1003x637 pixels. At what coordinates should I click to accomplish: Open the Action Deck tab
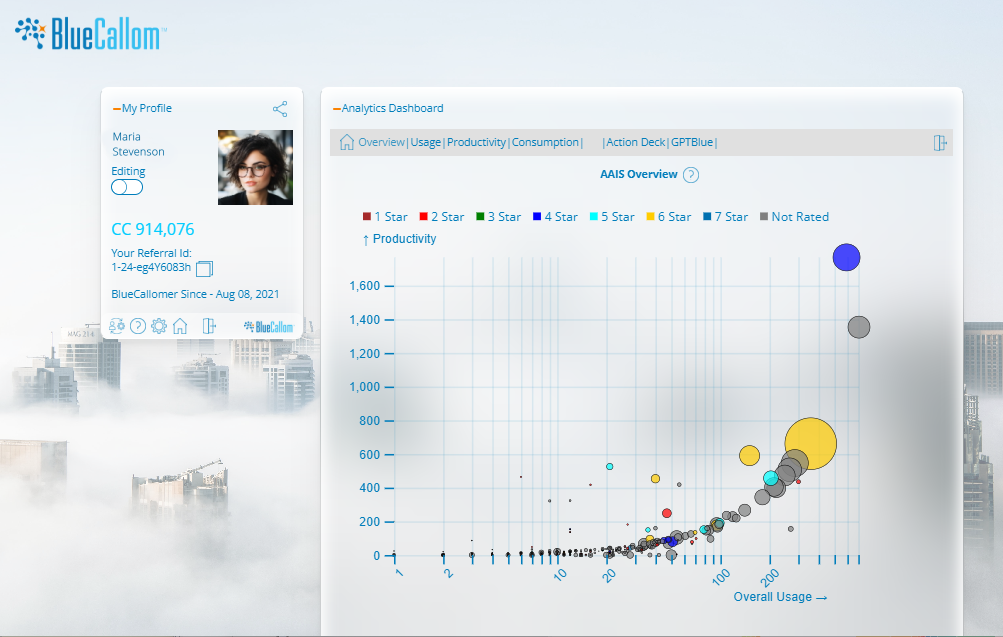coord(635,142)
